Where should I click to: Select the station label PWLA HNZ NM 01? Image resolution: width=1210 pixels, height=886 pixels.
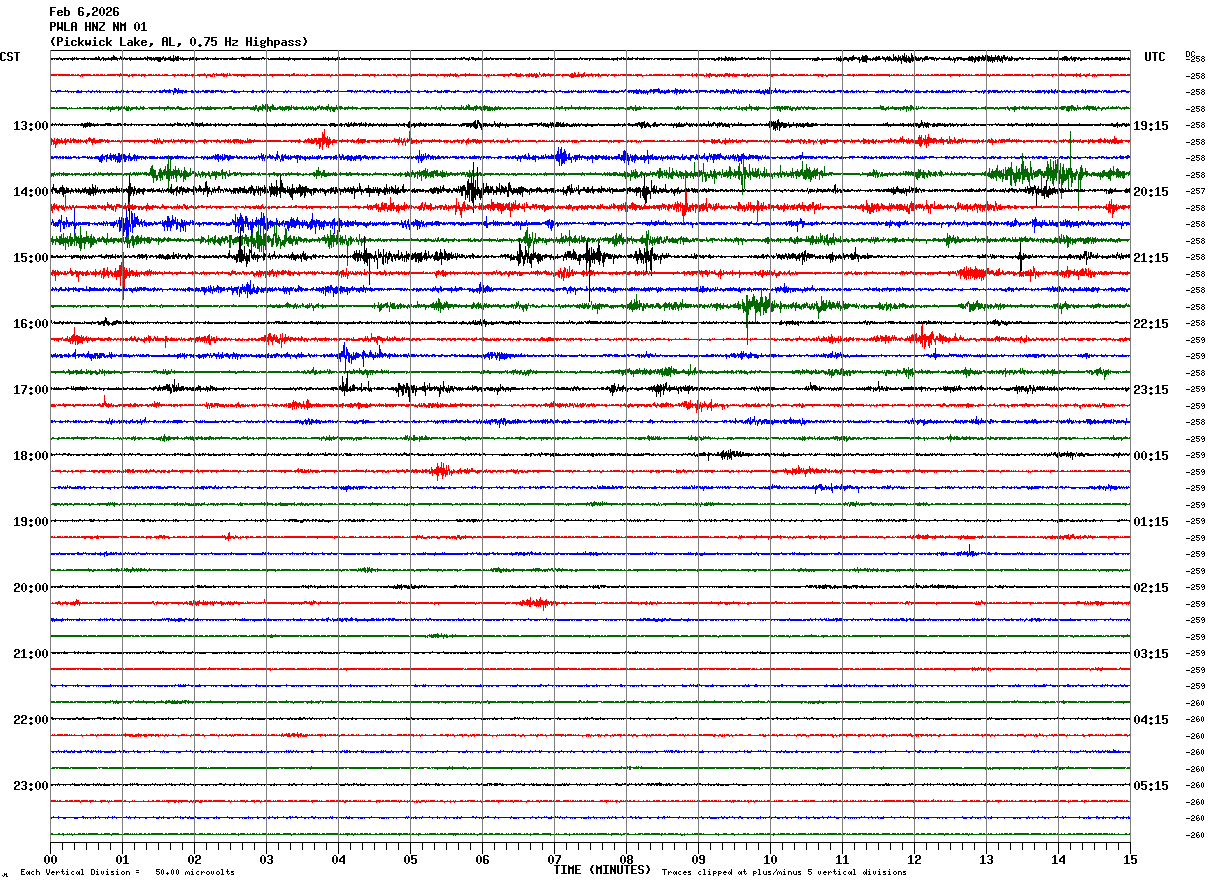(98, 27)
